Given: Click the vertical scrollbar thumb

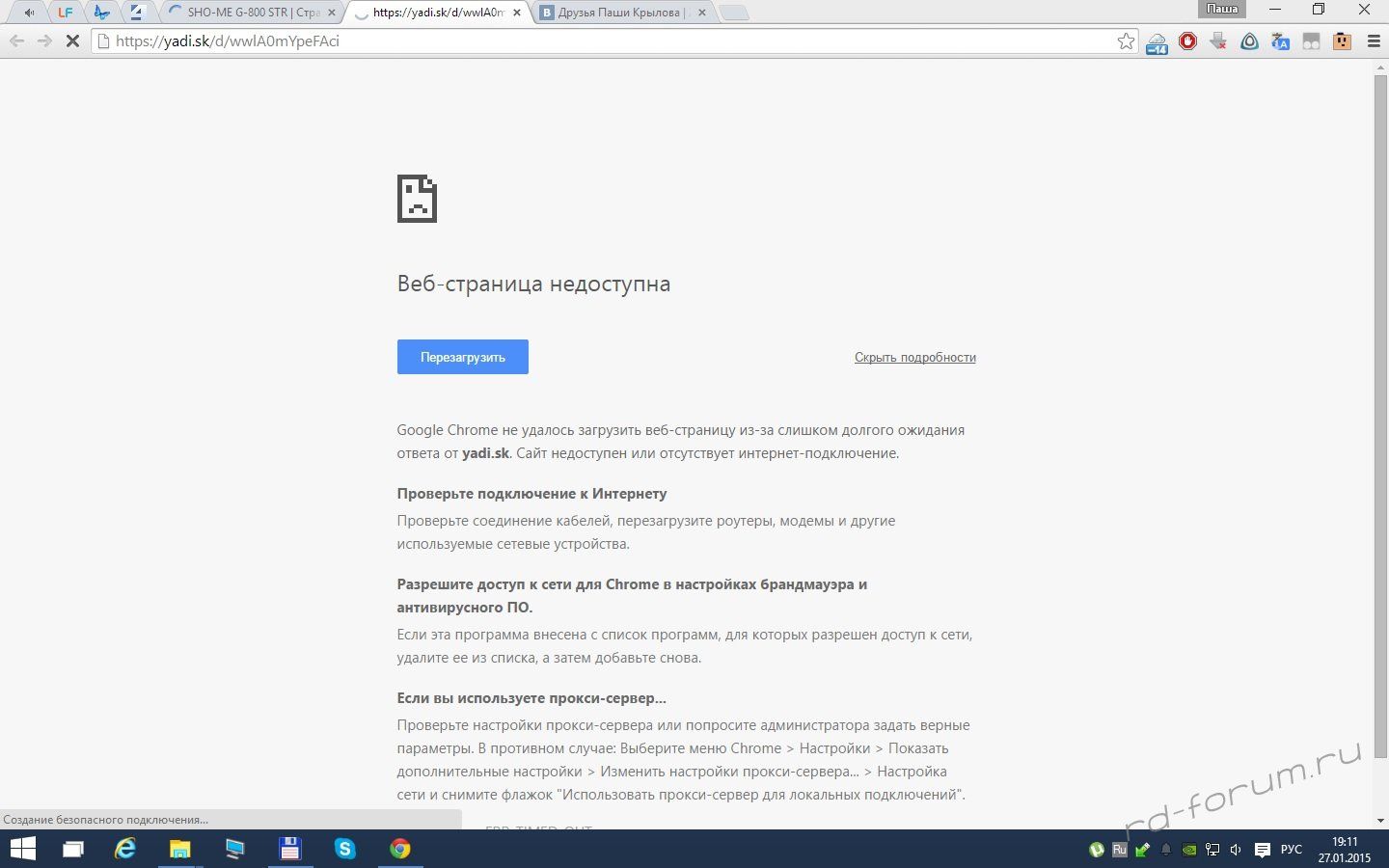Looking at the screenshot, I should [1380, 415].
